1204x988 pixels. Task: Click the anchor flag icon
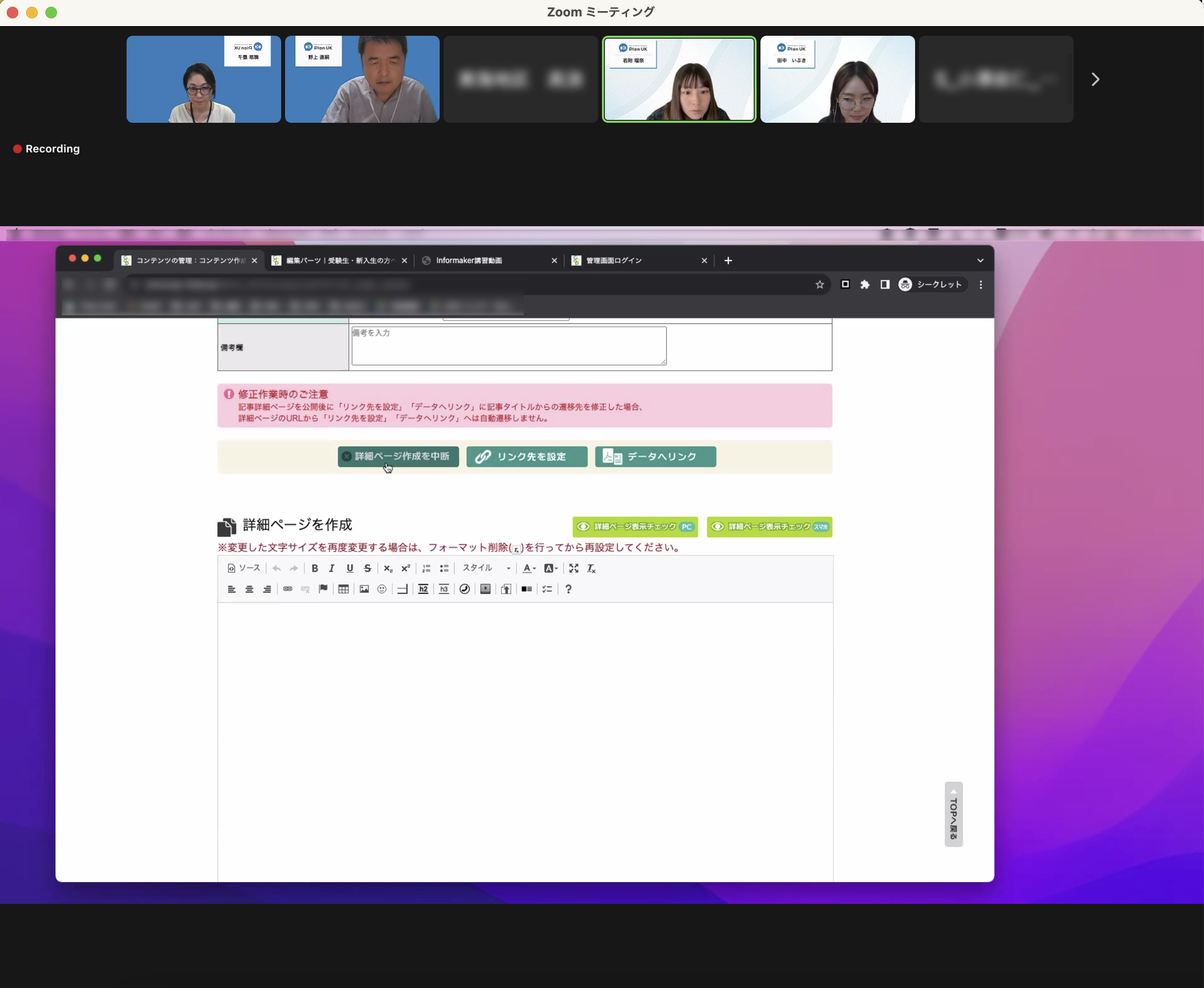click(x=323, y=589)
